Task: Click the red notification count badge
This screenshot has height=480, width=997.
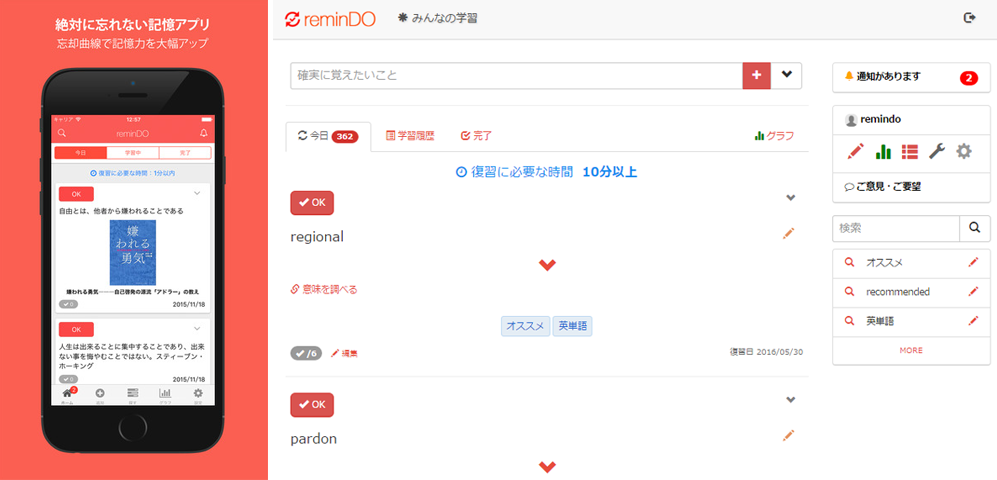Action: pos(969,78)
